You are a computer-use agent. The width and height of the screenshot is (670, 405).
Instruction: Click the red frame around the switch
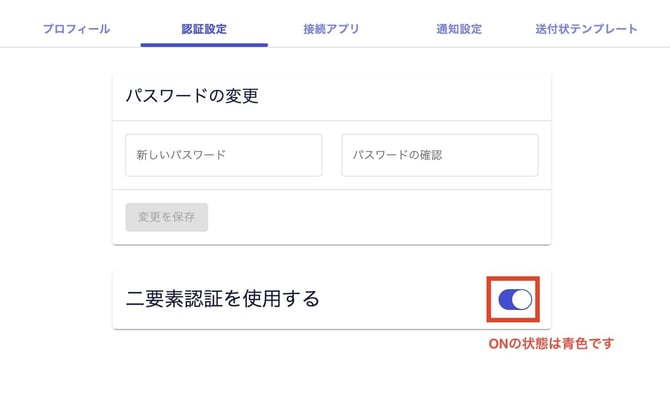513,278
